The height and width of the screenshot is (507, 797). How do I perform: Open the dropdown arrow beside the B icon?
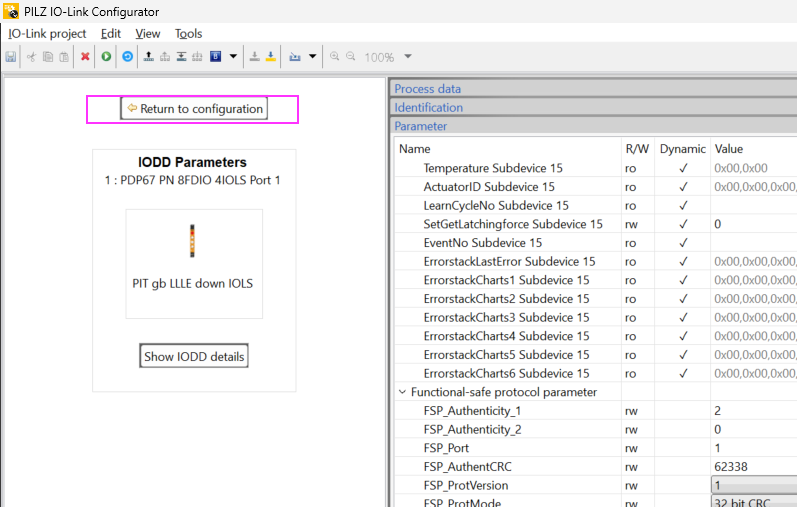pyautogui.click(x=233, y=56)
